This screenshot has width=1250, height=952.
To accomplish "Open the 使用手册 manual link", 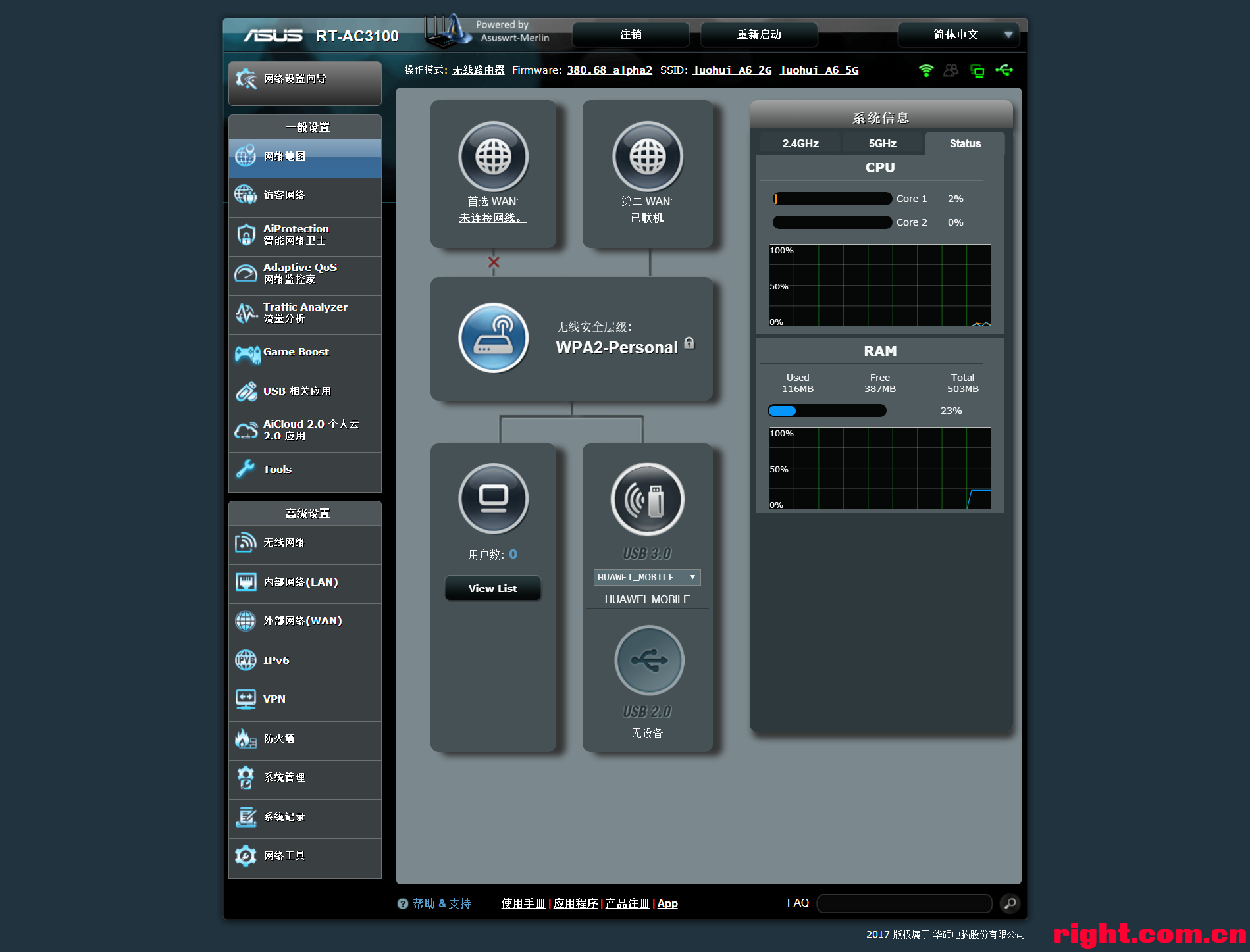I will 523,904.
